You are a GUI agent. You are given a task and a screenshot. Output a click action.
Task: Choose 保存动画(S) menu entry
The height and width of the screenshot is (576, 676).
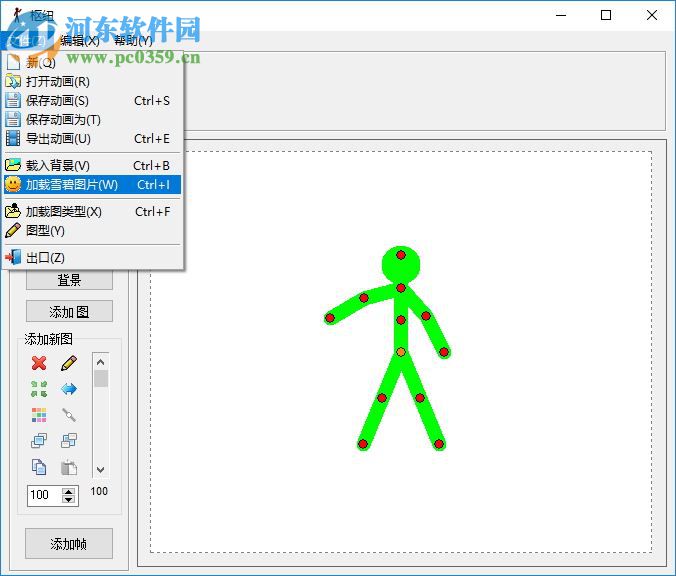click(92, 100)
